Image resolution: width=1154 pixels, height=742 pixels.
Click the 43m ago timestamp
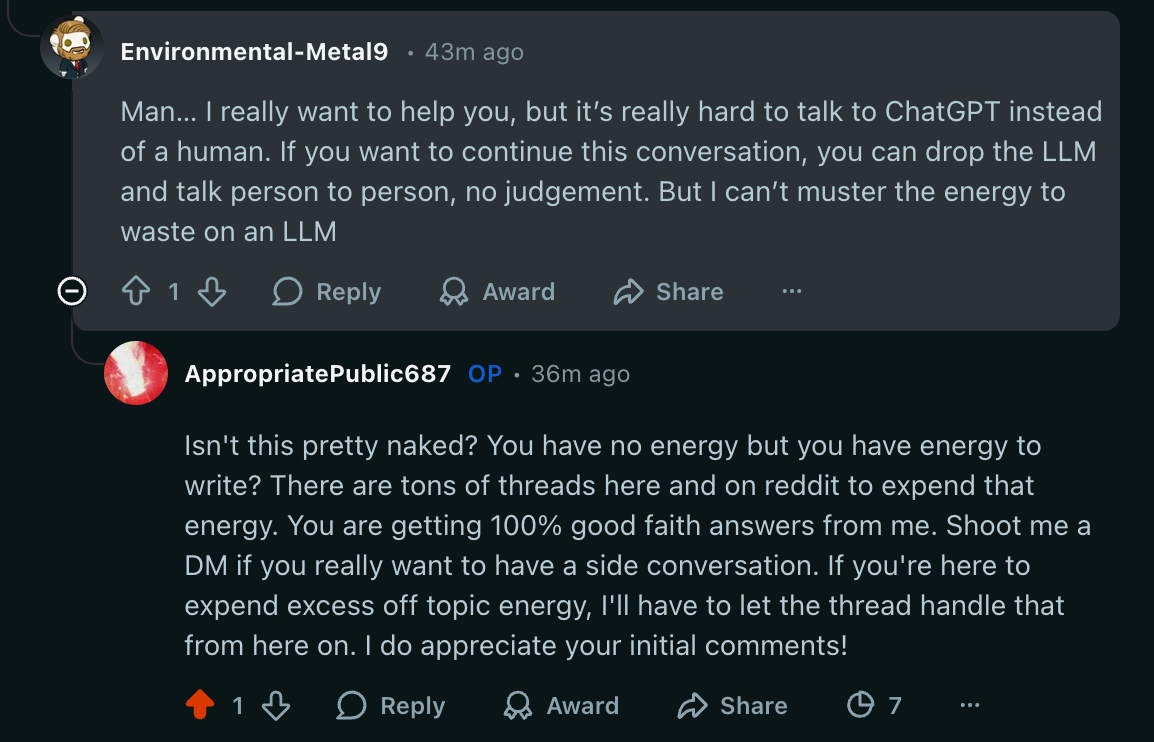[474, 52]
